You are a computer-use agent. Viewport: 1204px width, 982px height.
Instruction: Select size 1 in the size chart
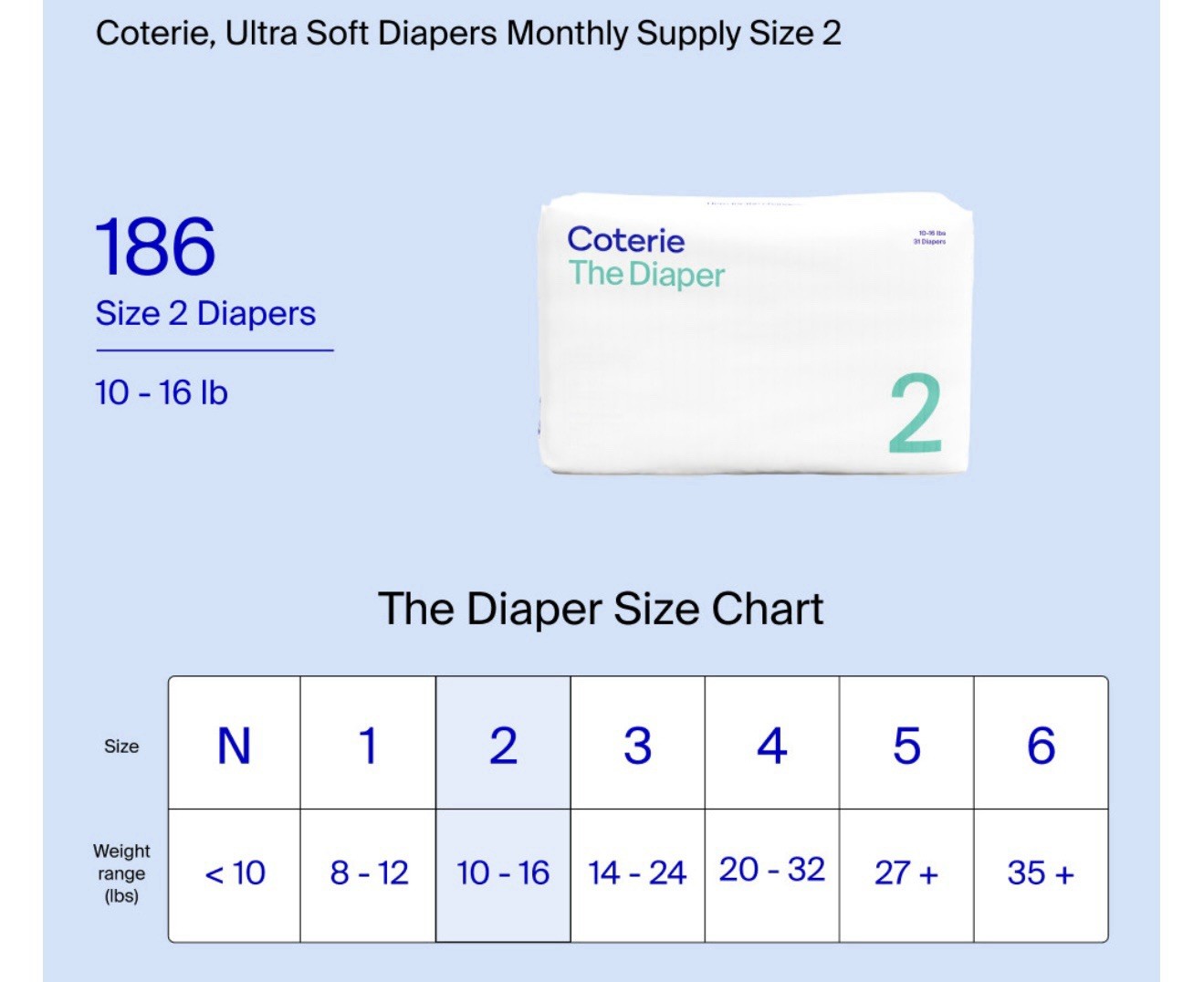coord(368,745)
